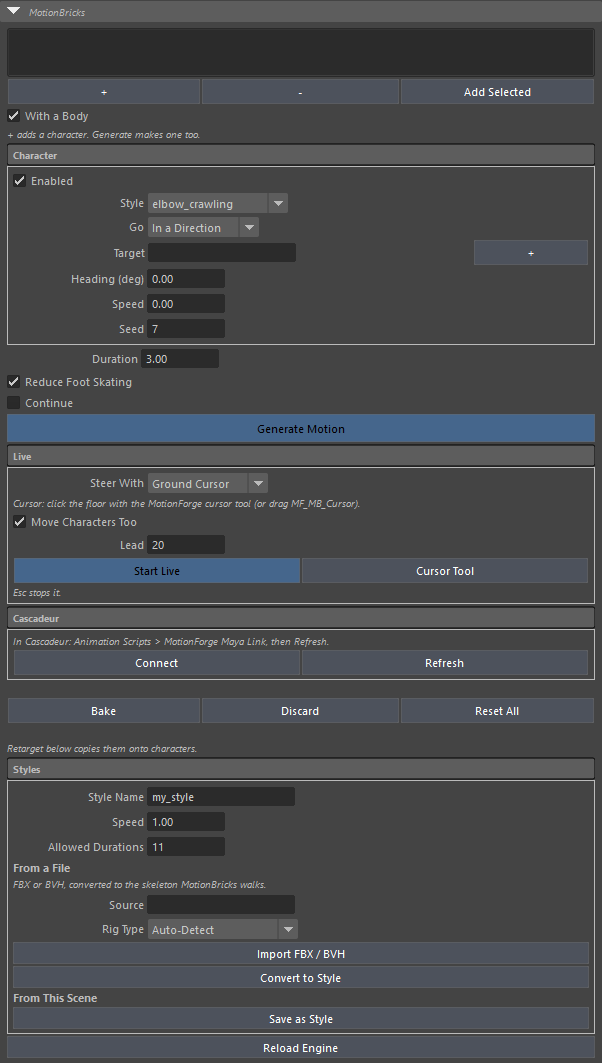Click Convert to Style button

click(x=301, y=978)
